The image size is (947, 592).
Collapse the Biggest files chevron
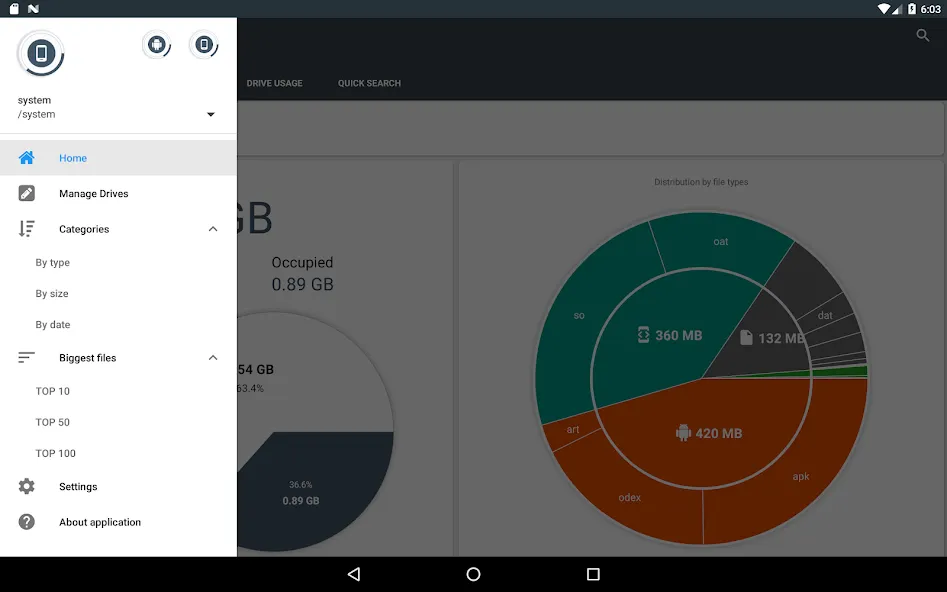point(213,358)
